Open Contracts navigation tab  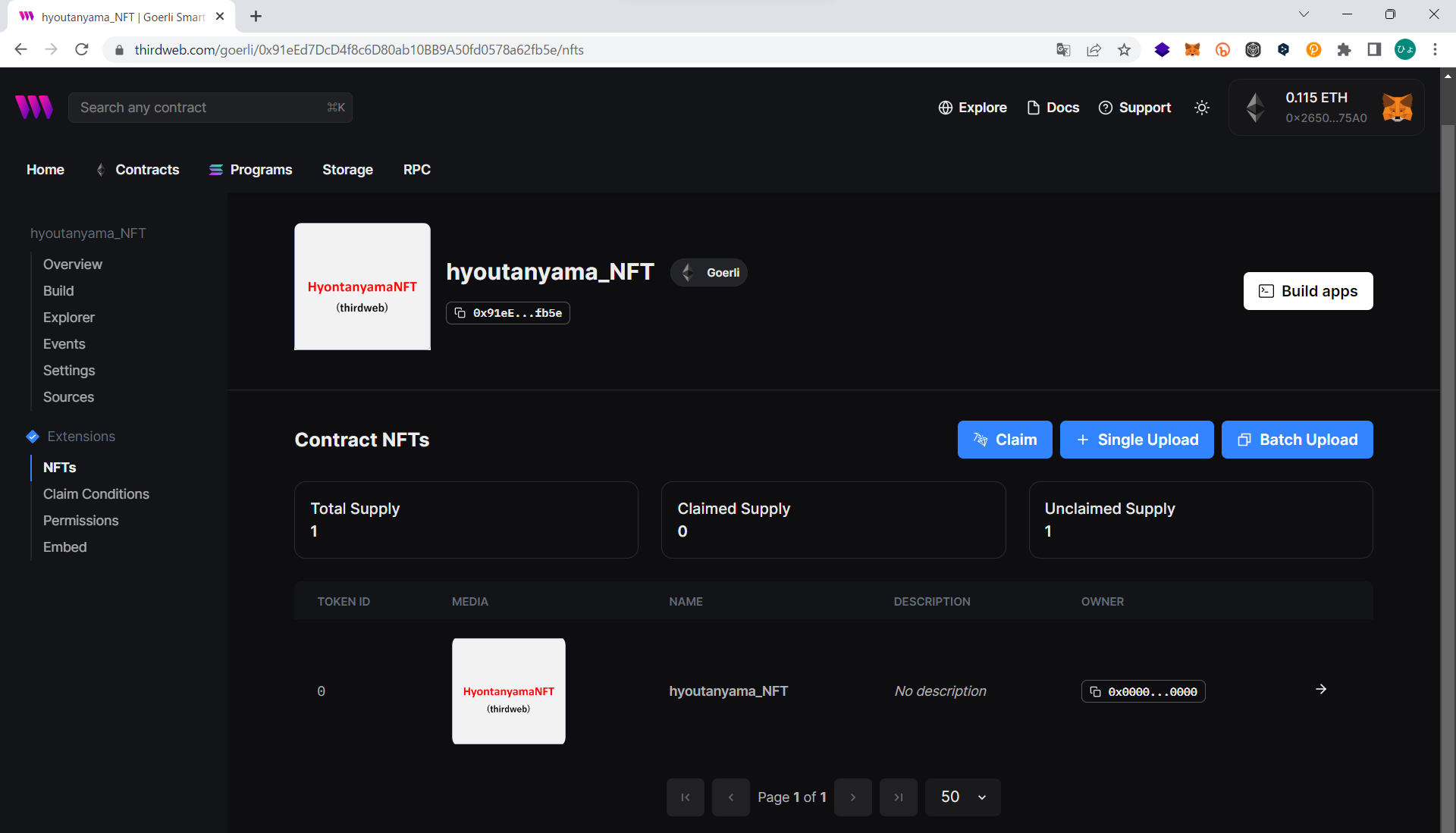pos(147,170)
